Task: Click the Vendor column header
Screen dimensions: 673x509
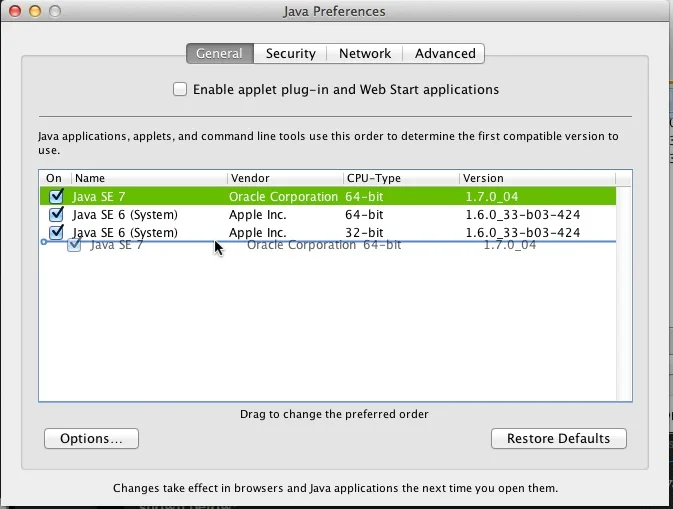Action: (x=285, y=178)
